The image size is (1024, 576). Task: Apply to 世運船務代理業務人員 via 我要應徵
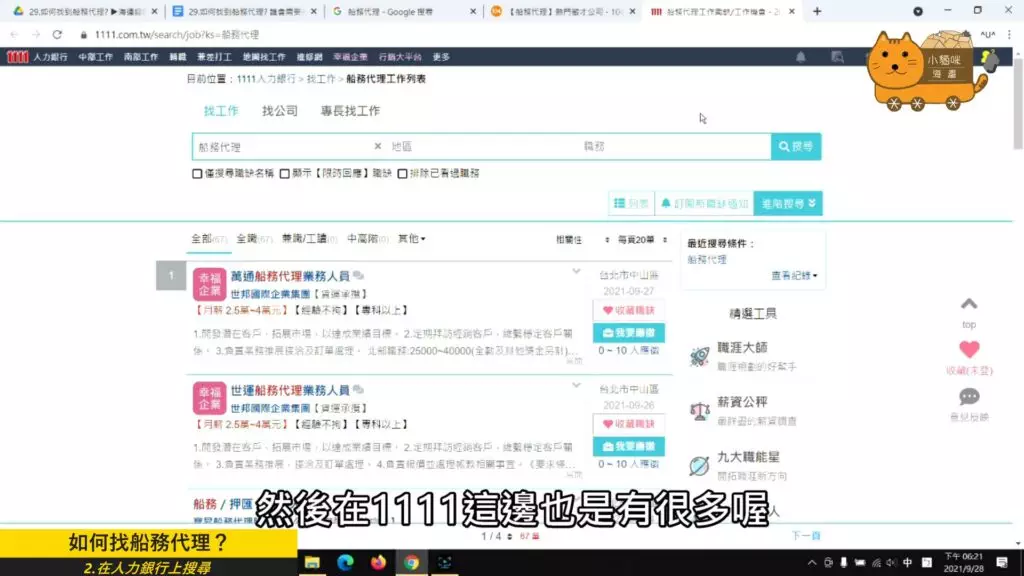(628, 447)
